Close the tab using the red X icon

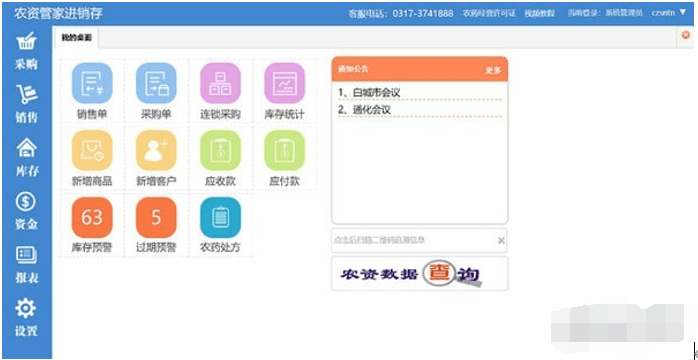[686, 35]
